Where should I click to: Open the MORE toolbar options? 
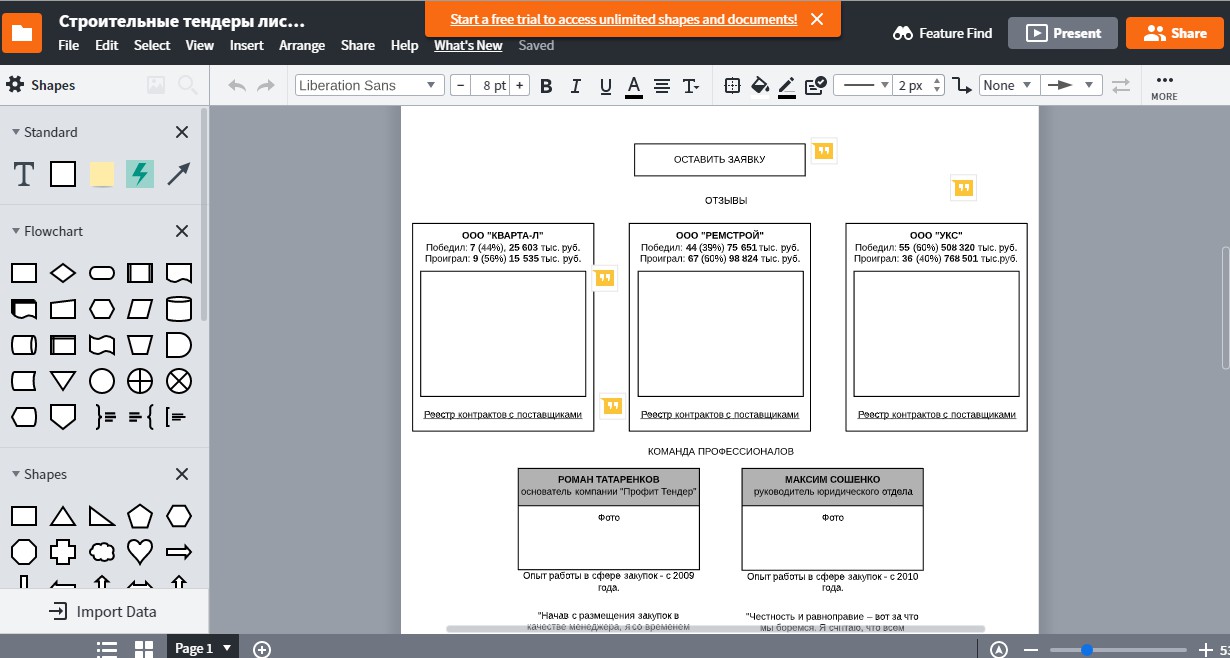coord(1164,87)
